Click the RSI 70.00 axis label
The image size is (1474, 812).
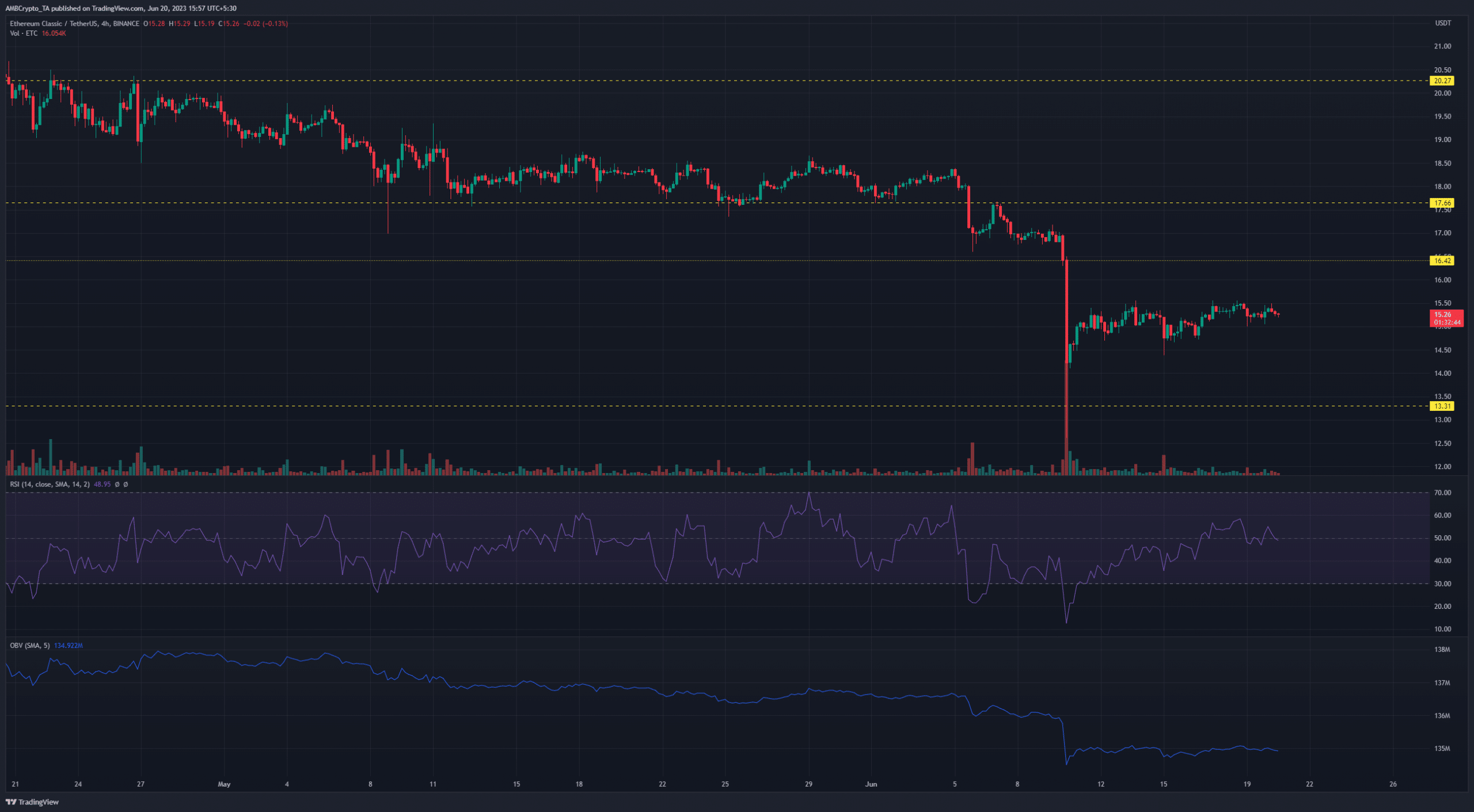click(1442, 493)
